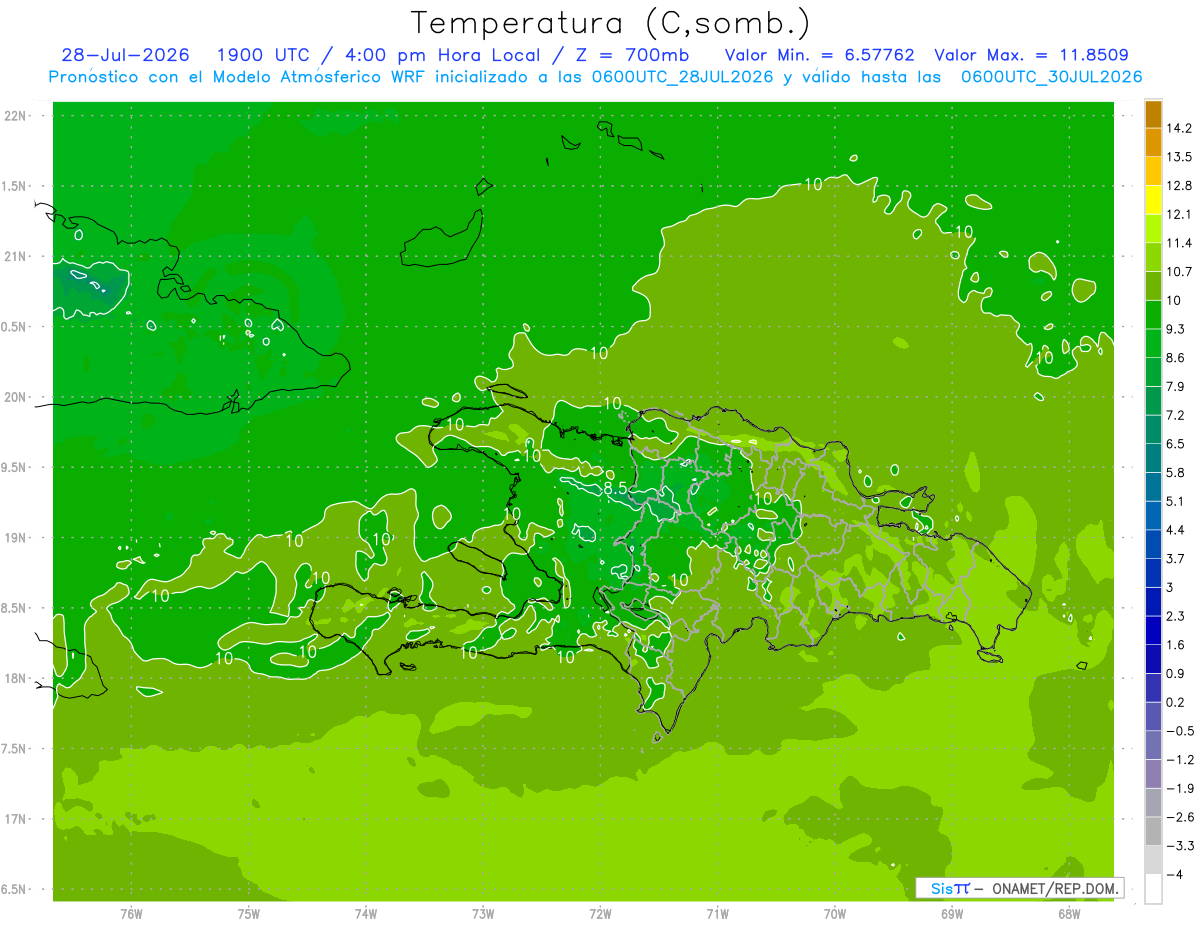The width and height of the screenshot is (1200, 927).
Task: Click the "19N" latitude label
Action: (x=15, y=538)
